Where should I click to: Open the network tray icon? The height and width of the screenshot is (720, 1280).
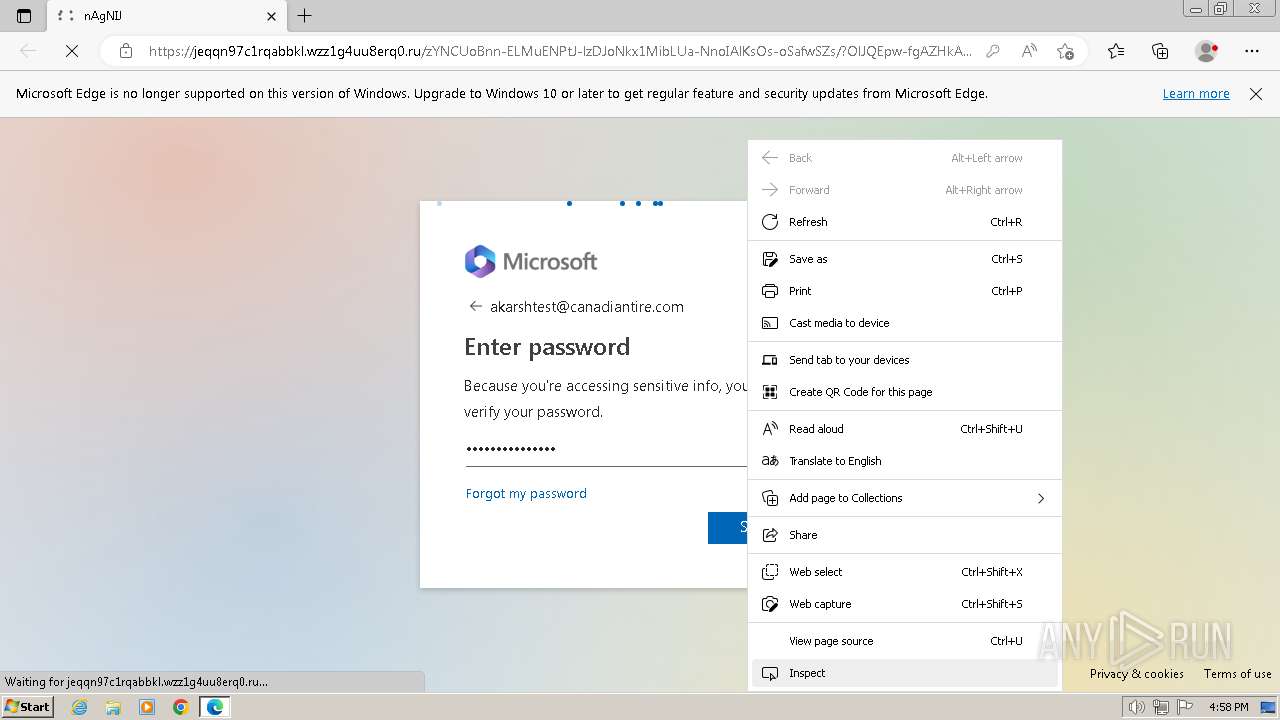click(x=1160, y=707)
